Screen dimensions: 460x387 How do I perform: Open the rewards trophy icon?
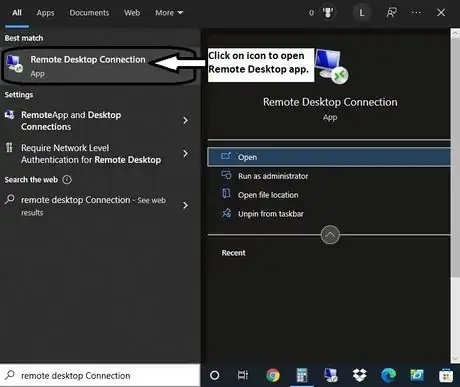pos(328,13)
